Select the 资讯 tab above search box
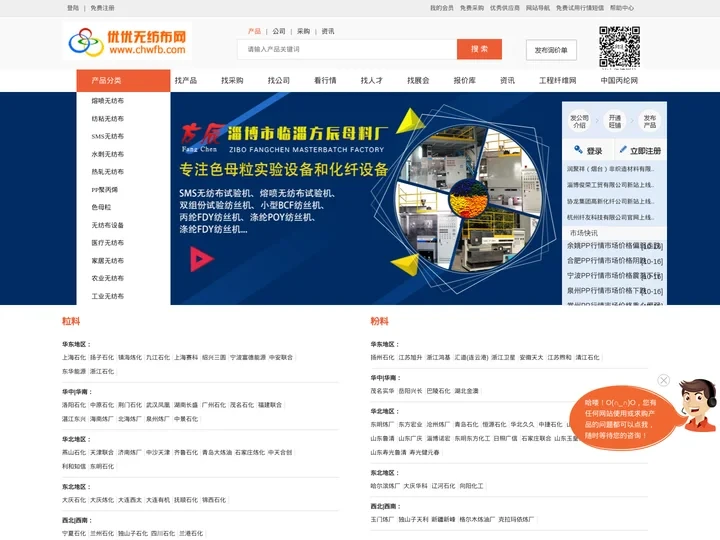Image resolution: width=720 pixels, height=540 pixels. click(328, 31)
